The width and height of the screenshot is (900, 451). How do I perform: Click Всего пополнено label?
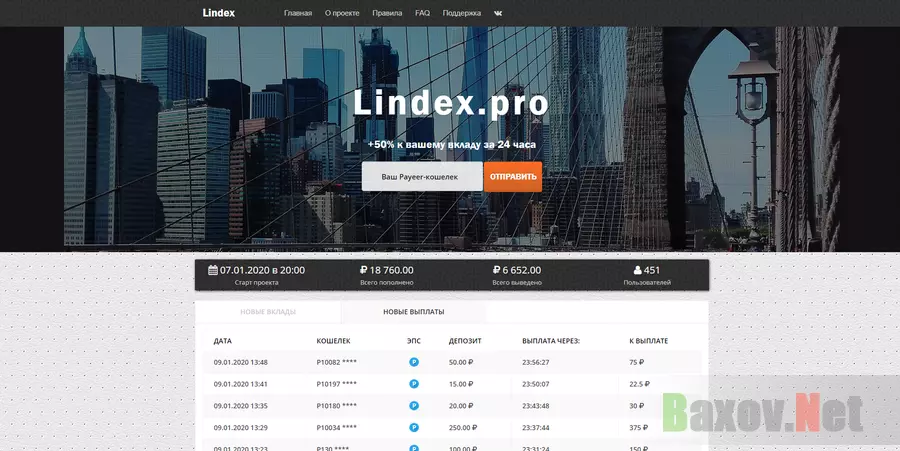pos(387,282)
